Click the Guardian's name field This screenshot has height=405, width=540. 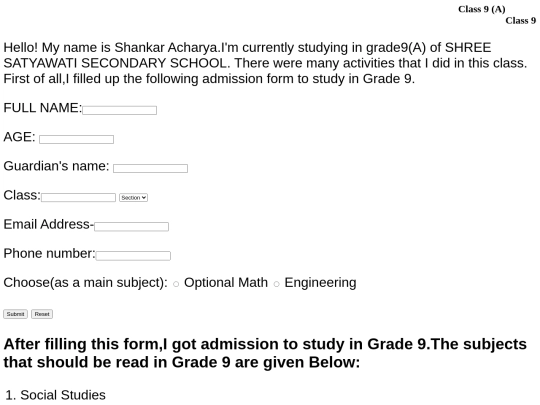pyautogui.click(x=150, y=168)
